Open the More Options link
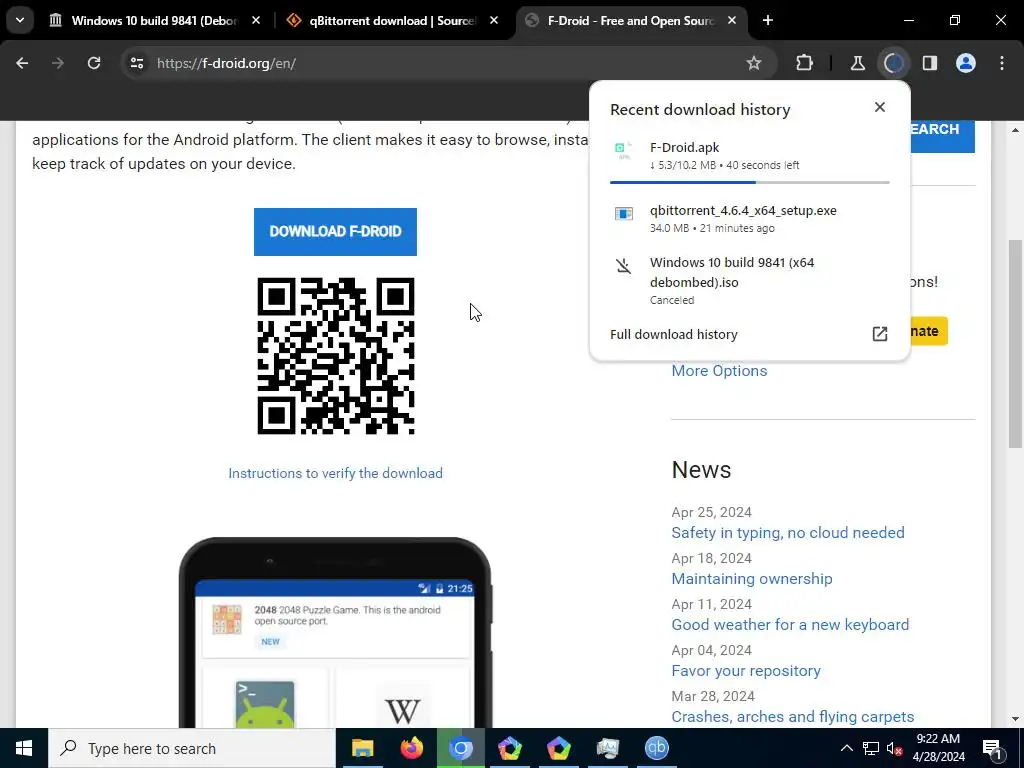Image resolution: width=1024 pixels, height=768 pixels. tap(719, 370)
